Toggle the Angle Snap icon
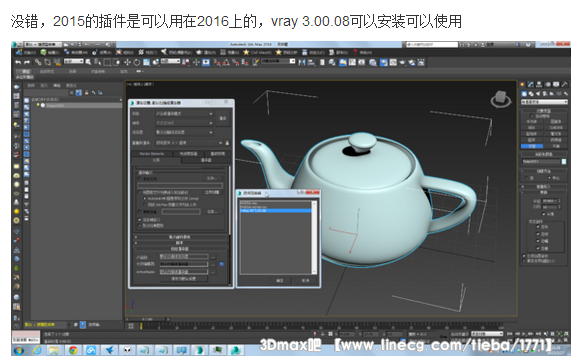 (226, 62)
